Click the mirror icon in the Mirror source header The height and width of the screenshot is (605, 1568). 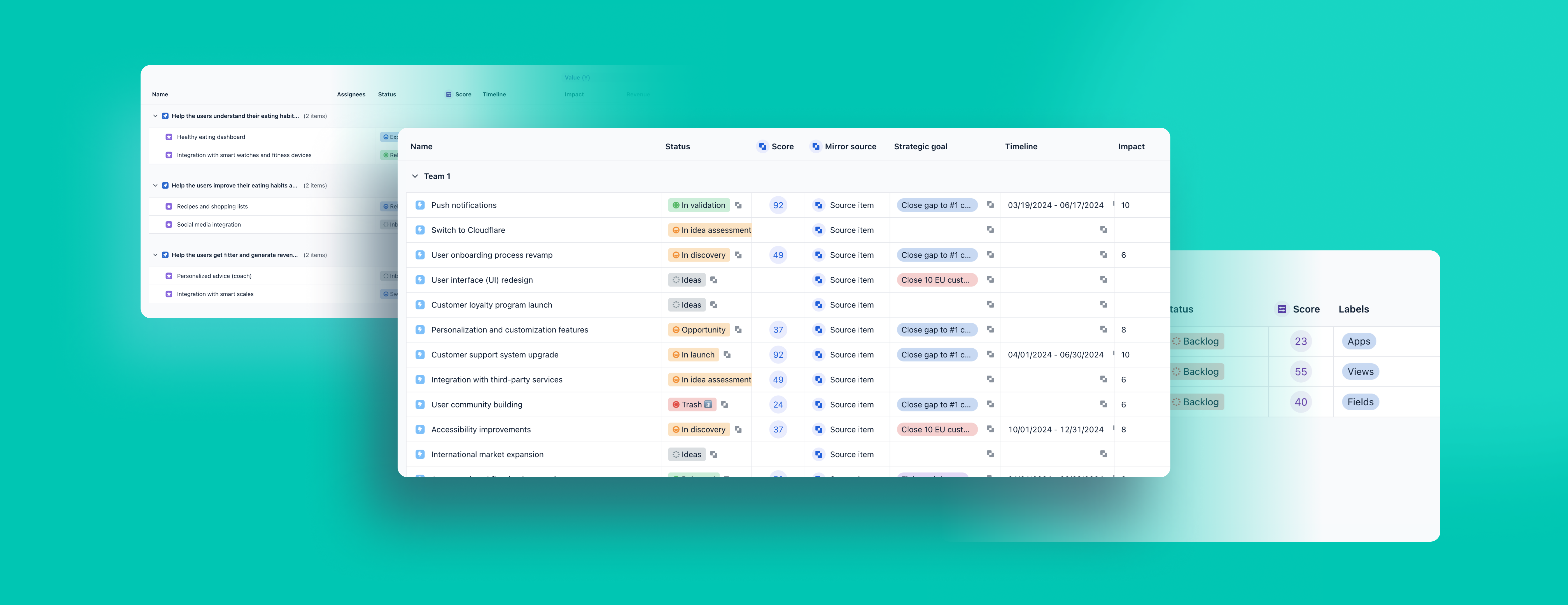click(x=816, y=147)
